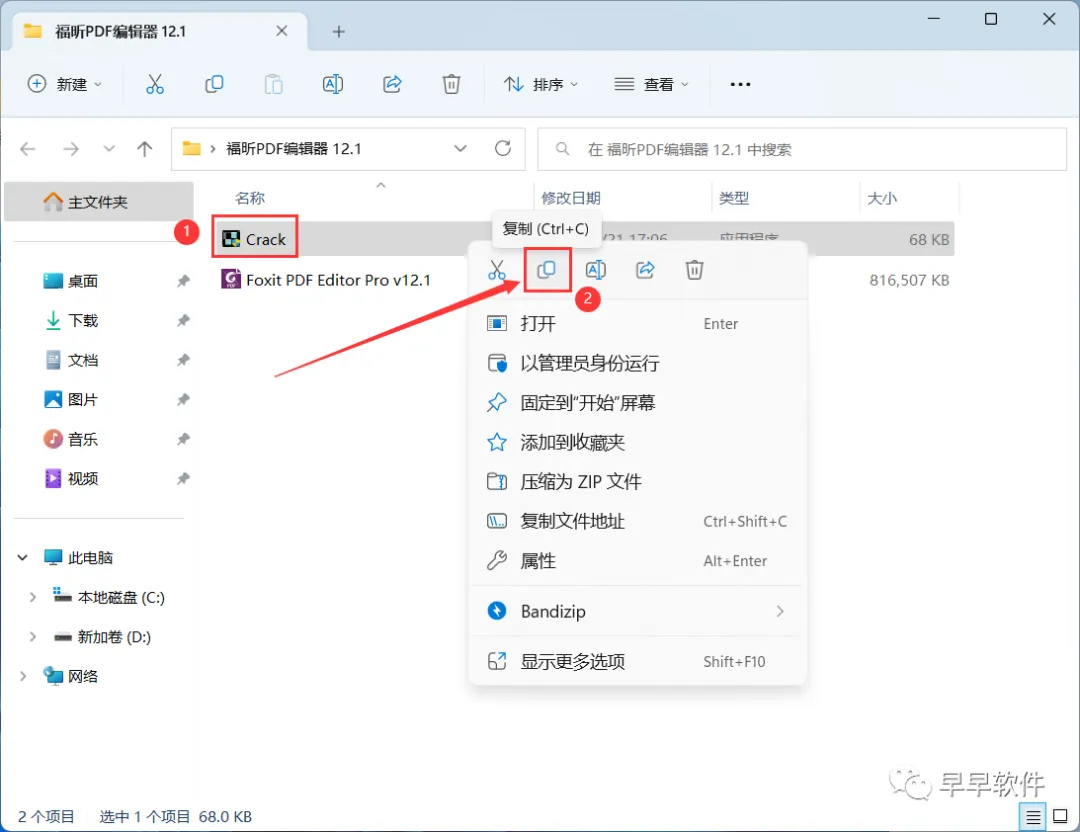Click Share icon in the context menu
The width and height of the screenshot is (1080, 832).
[645, 270]
